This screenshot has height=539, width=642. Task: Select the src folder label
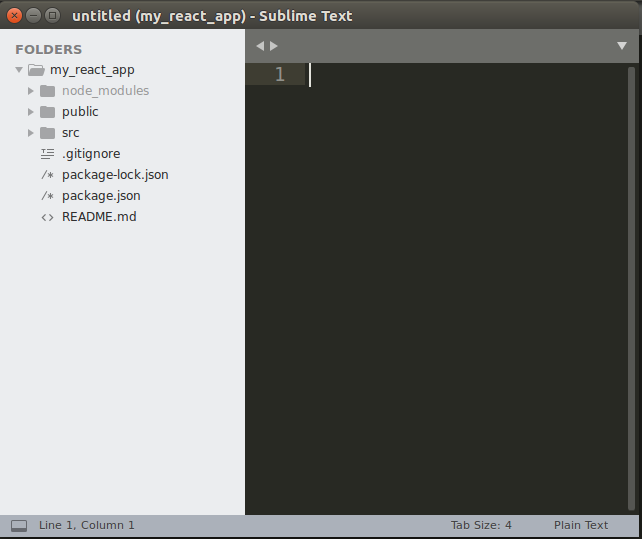coord(70,133)
